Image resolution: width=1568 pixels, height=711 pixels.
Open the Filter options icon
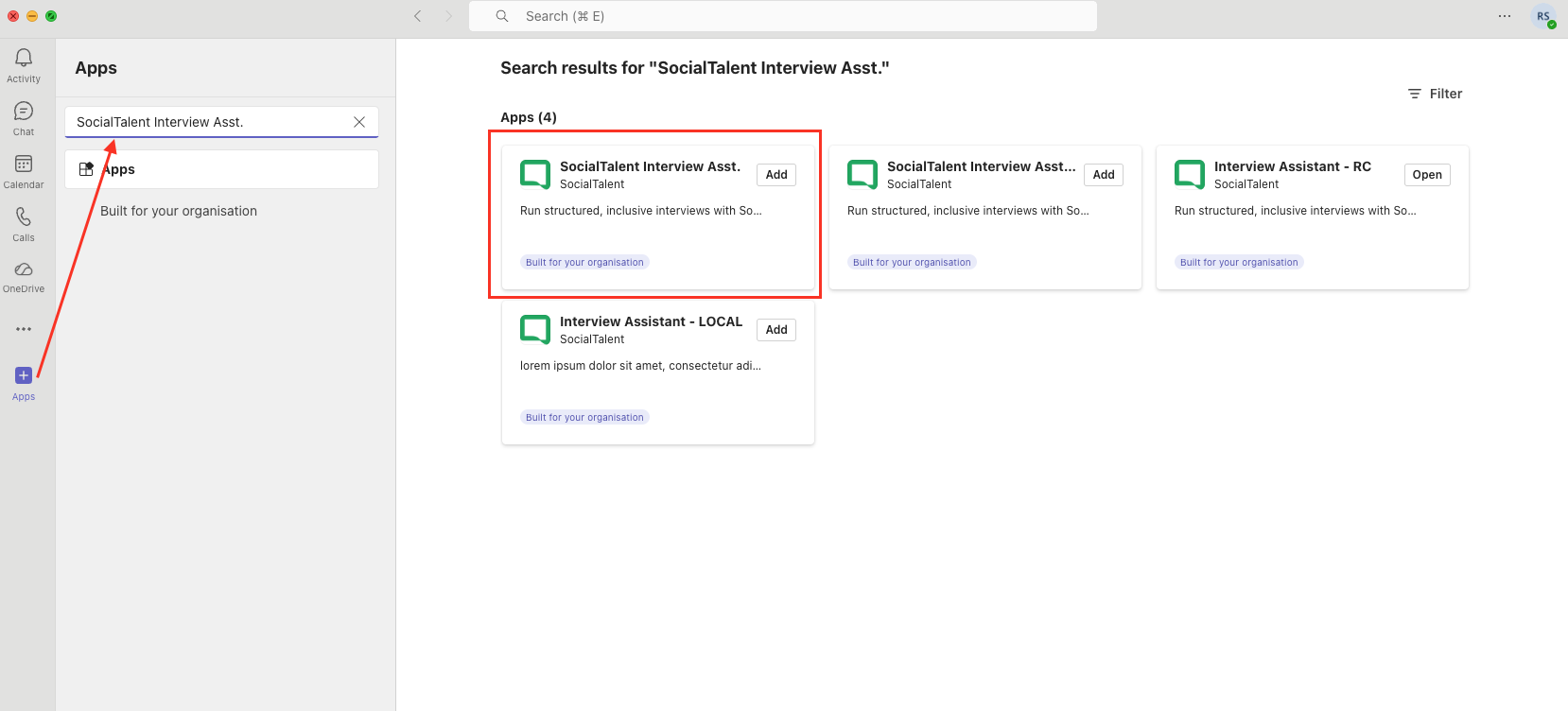point(1415,94)
